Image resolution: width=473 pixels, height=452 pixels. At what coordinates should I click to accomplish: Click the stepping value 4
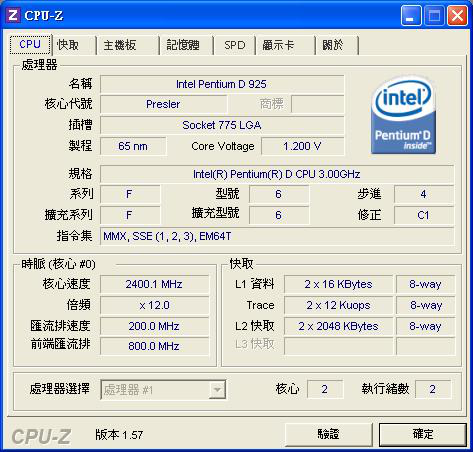pyautogui.click(x=424, y=194)
